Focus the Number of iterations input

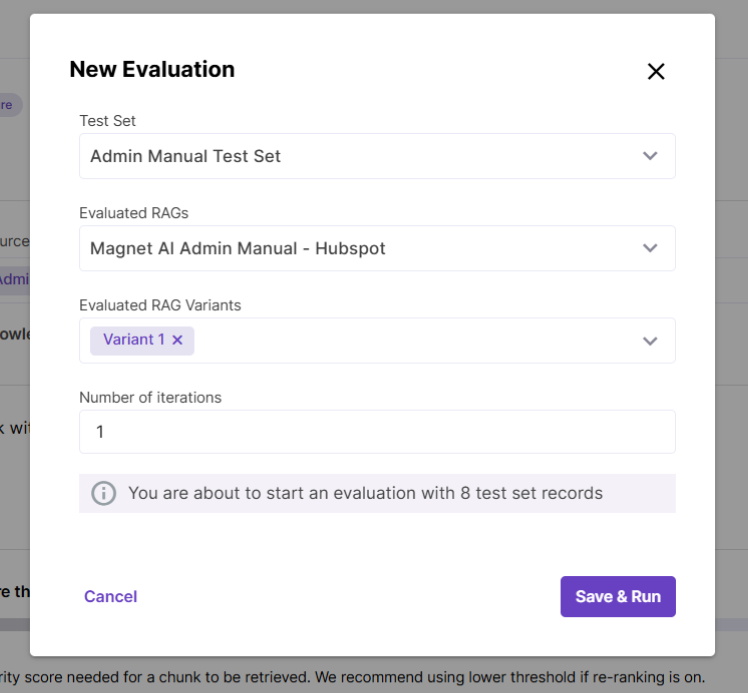[x=377, y=432]
